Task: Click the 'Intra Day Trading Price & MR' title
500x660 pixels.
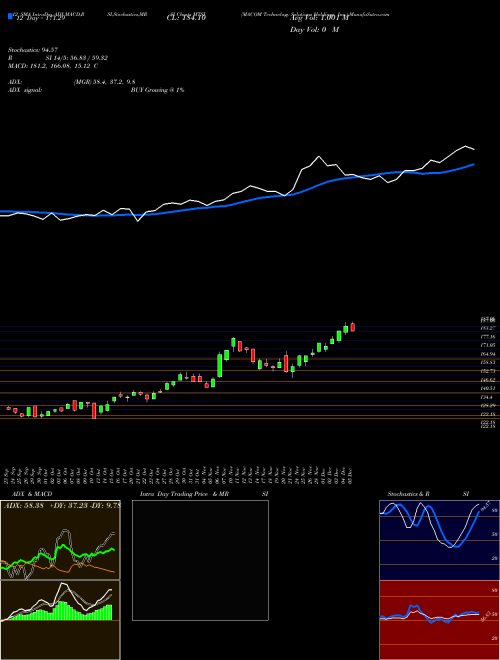Action: (184, 494)
